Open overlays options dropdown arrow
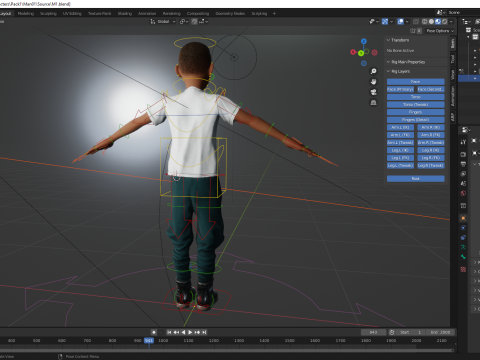The width and height of the screenshot is (480, 360). (x=407, y=22)
